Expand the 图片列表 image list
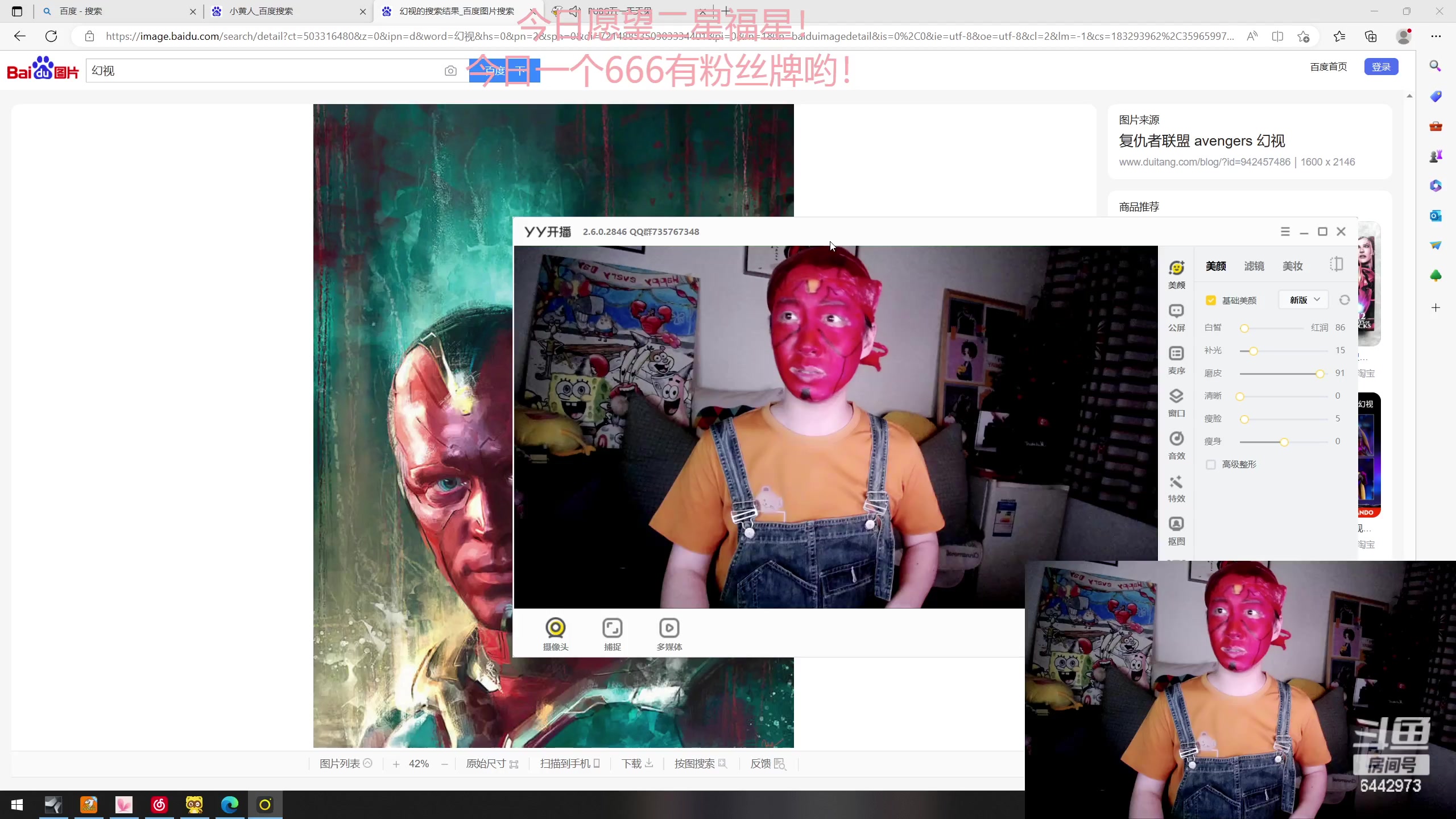This screenshot has width=1456, height=819. click(x=346, y=763)
